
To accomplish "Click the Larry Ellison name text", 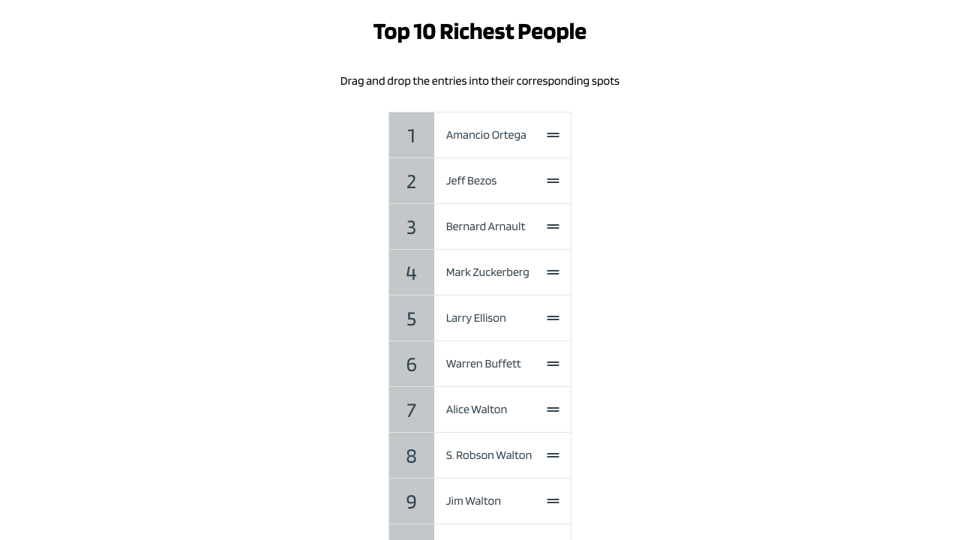I will coord(476,318).
